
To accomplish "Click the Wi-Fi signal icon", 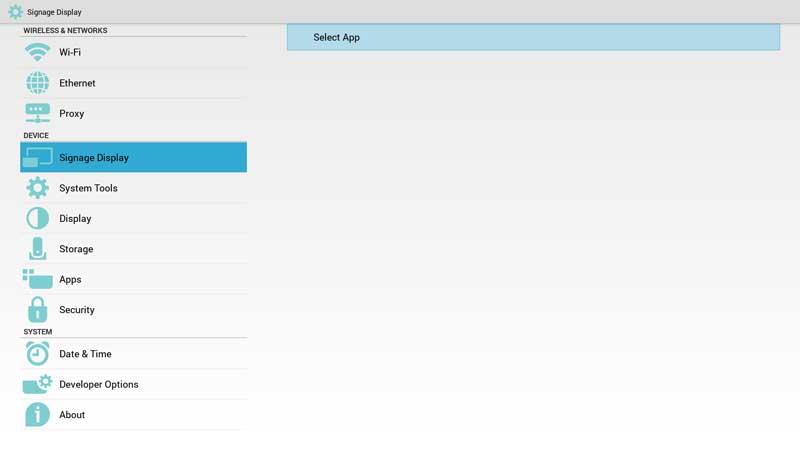I will pyautogui.click(x=37, y=52).
